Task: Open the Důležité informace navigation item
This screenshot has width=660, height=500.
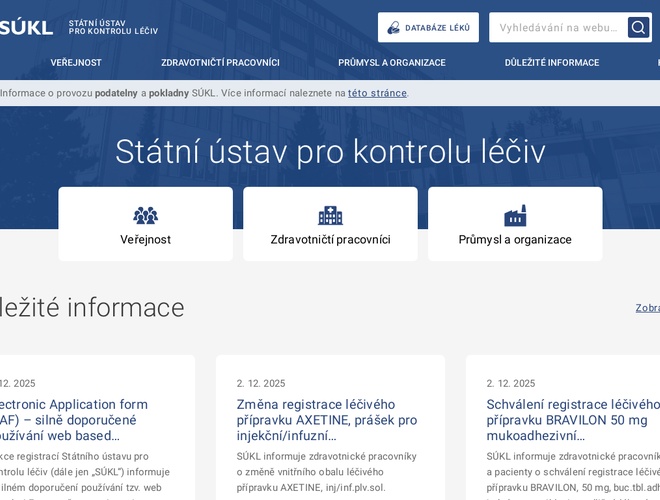Action: (552, 62)
